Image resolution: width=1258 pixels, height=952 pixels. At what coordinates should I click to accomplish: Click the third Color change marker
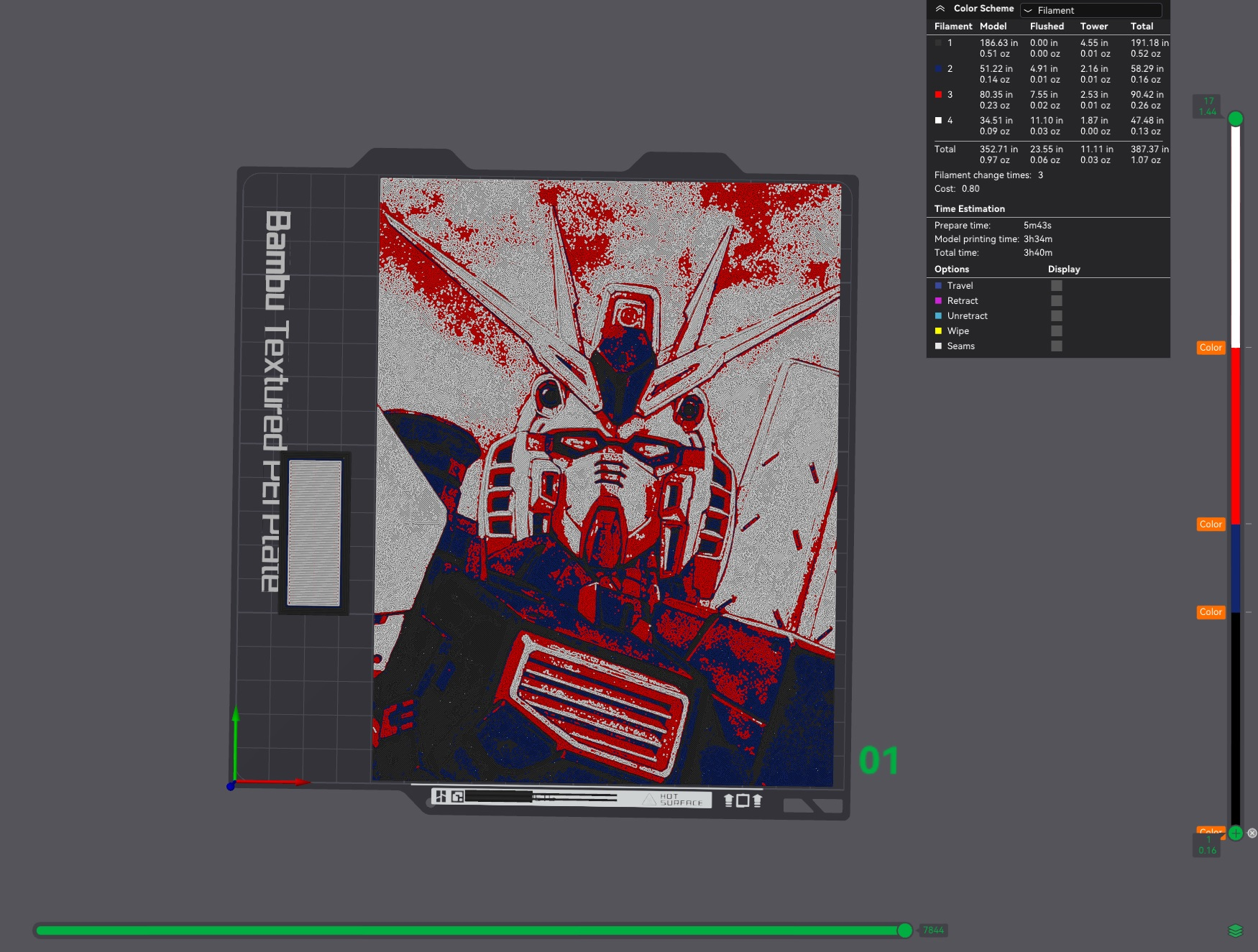pyautogui.click(x=1211, y=612)
